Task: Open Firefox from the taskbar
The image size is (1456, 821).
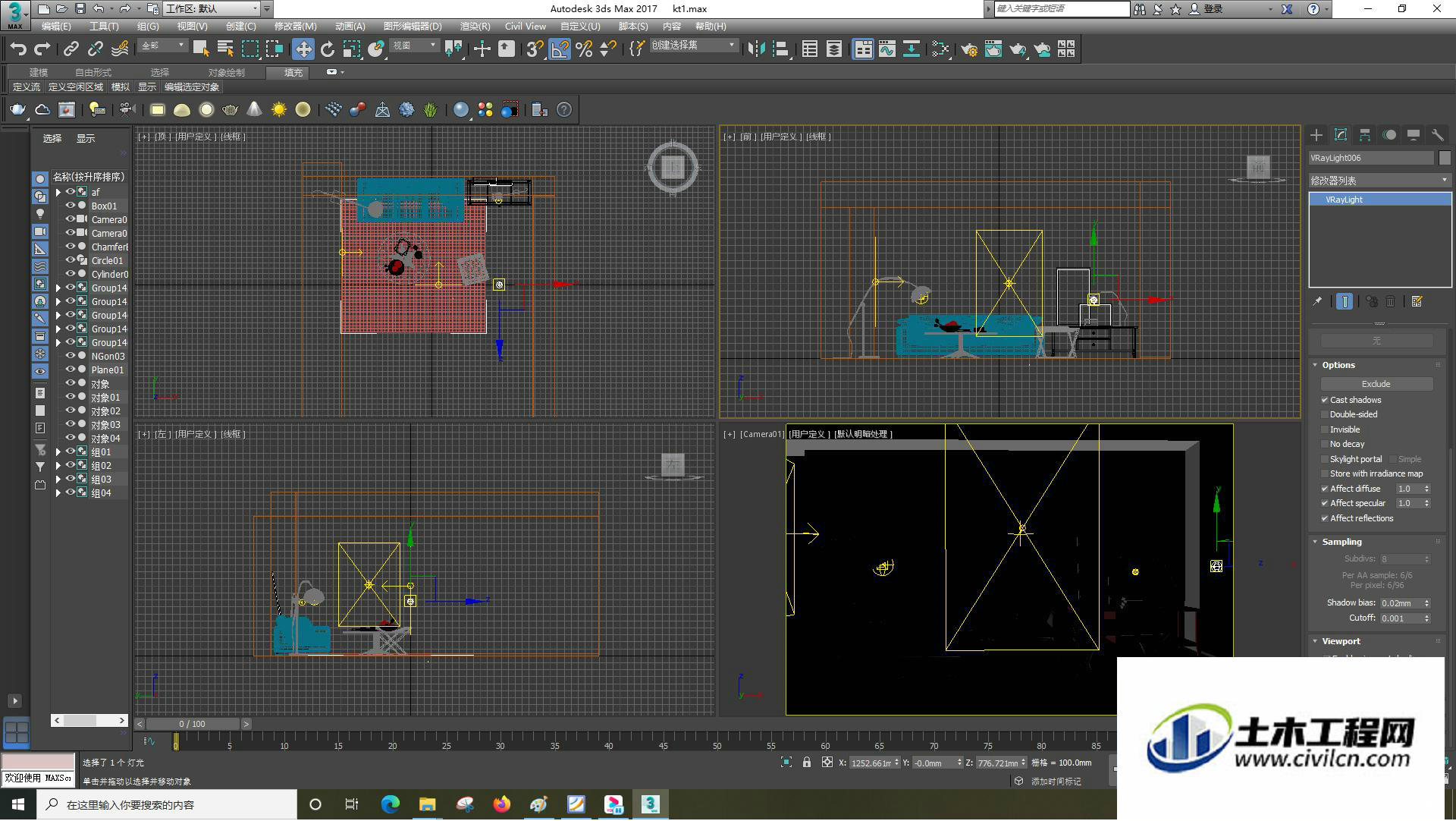Action: [x=502, y=804]
